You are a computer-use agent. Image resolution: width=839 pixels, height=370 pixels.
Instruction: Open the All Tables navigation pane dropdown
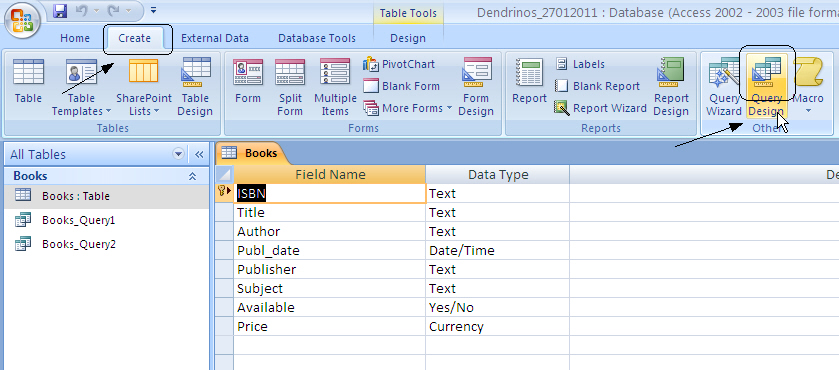[x=178, y=154]
